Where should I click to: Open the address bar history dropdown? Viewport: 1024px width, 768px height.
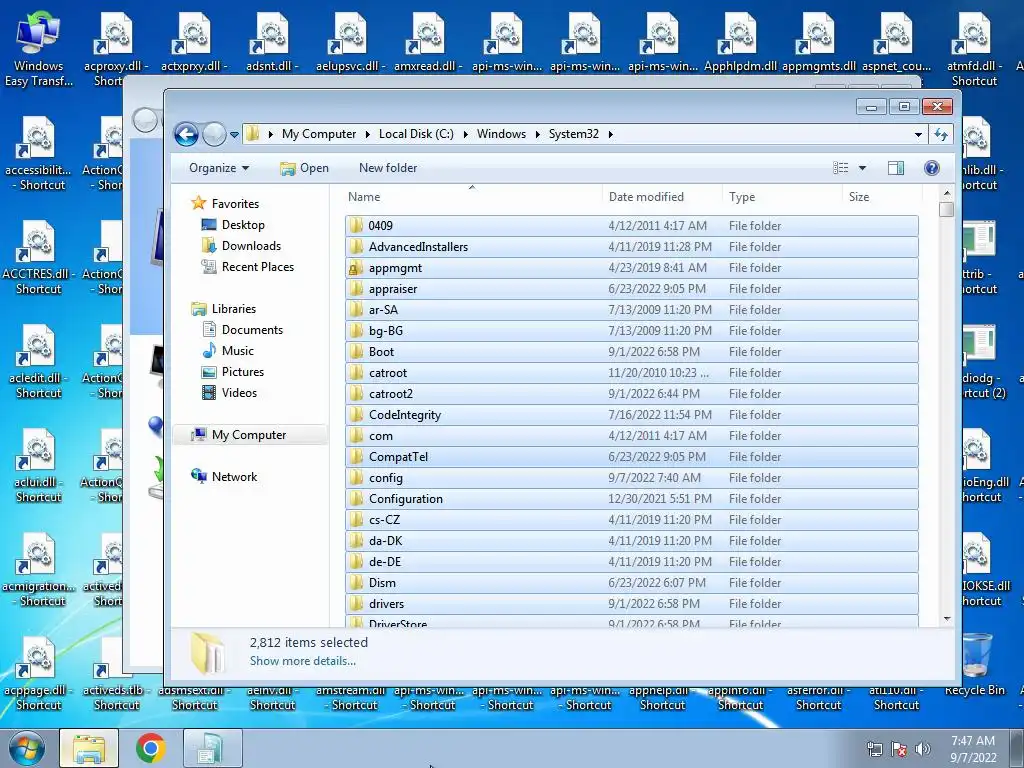point(918,135)
